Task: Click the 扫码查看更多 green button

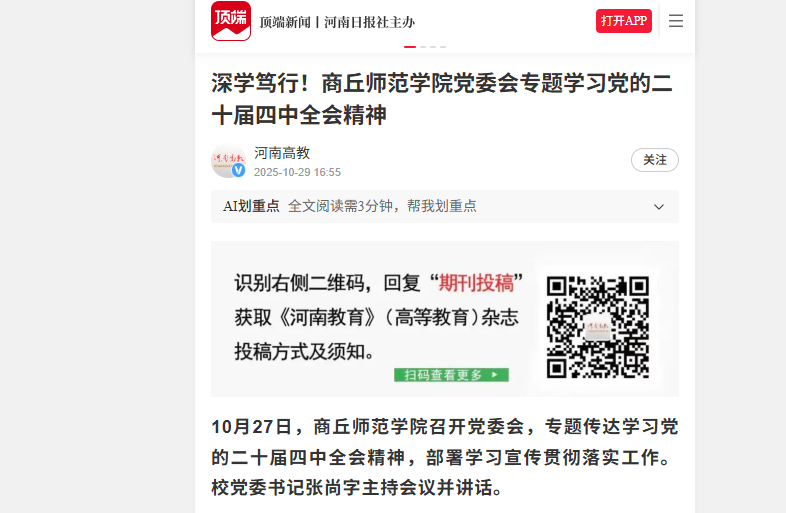Action: [451, 375]
